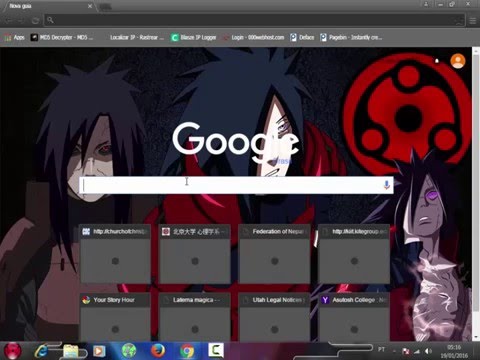Open the Deface bookmark
The height and width of the screenshot is (360, 480).
pyautogui.click(x=302, y=37)
